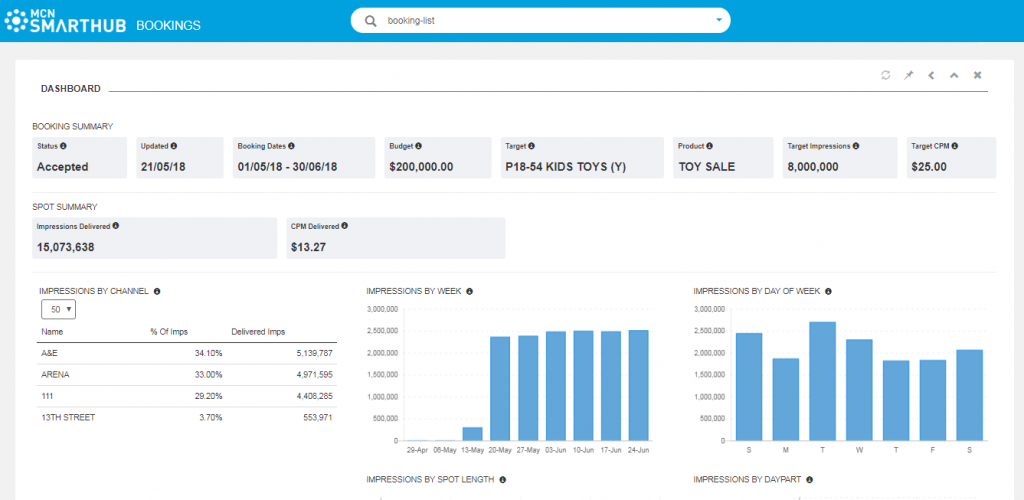1024x500 pixels.
Task: Click the Delivered Imps column header
Action: pyautogui.click(x=258, y=332)
